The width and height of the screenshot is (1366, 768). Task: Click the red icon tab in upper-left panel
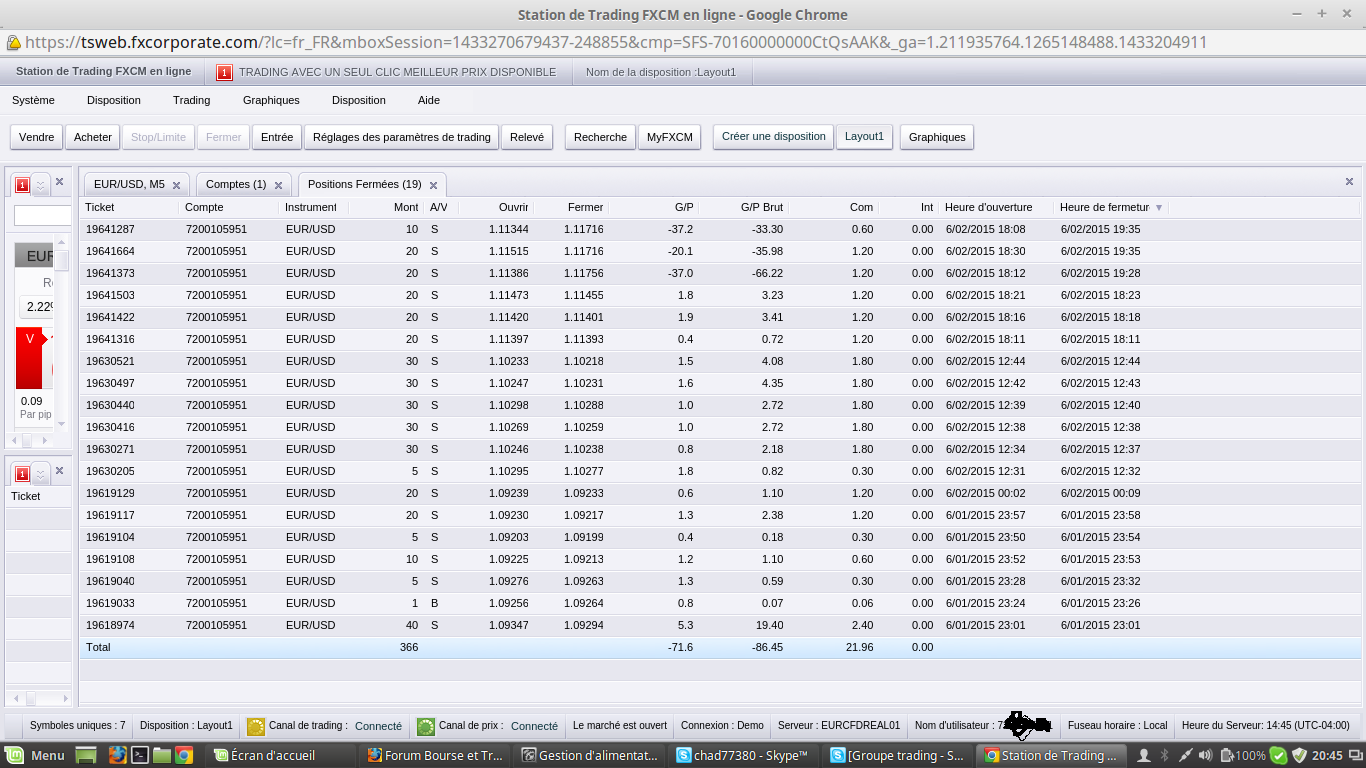point(22,185)
